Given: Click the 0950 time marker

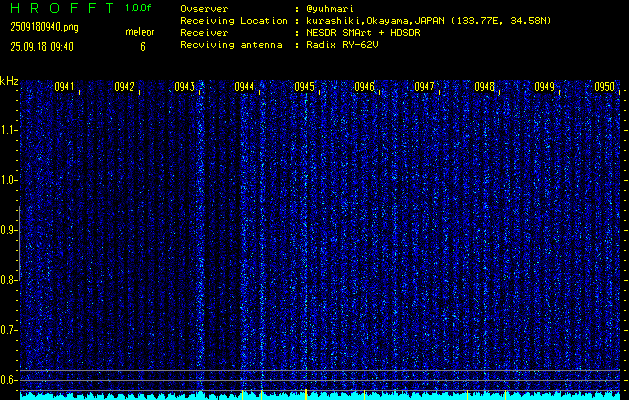Looking at the screenshot, I should tap(604, 87).
